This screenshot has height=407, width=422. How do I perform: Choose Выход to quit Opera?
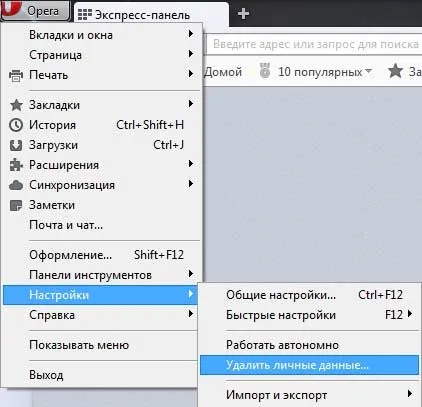(100, 375)
